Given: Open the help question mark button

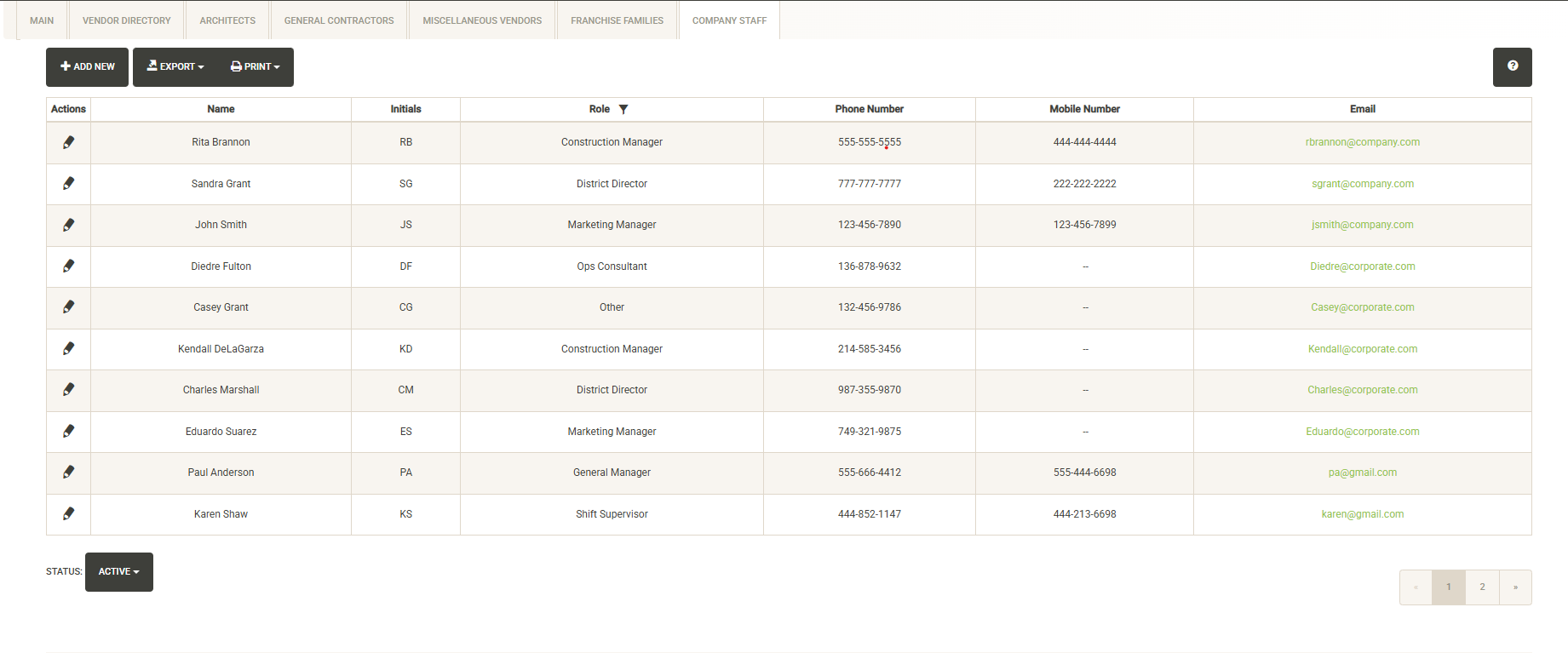Looking at the screenshot, I should pos(1512,66).
